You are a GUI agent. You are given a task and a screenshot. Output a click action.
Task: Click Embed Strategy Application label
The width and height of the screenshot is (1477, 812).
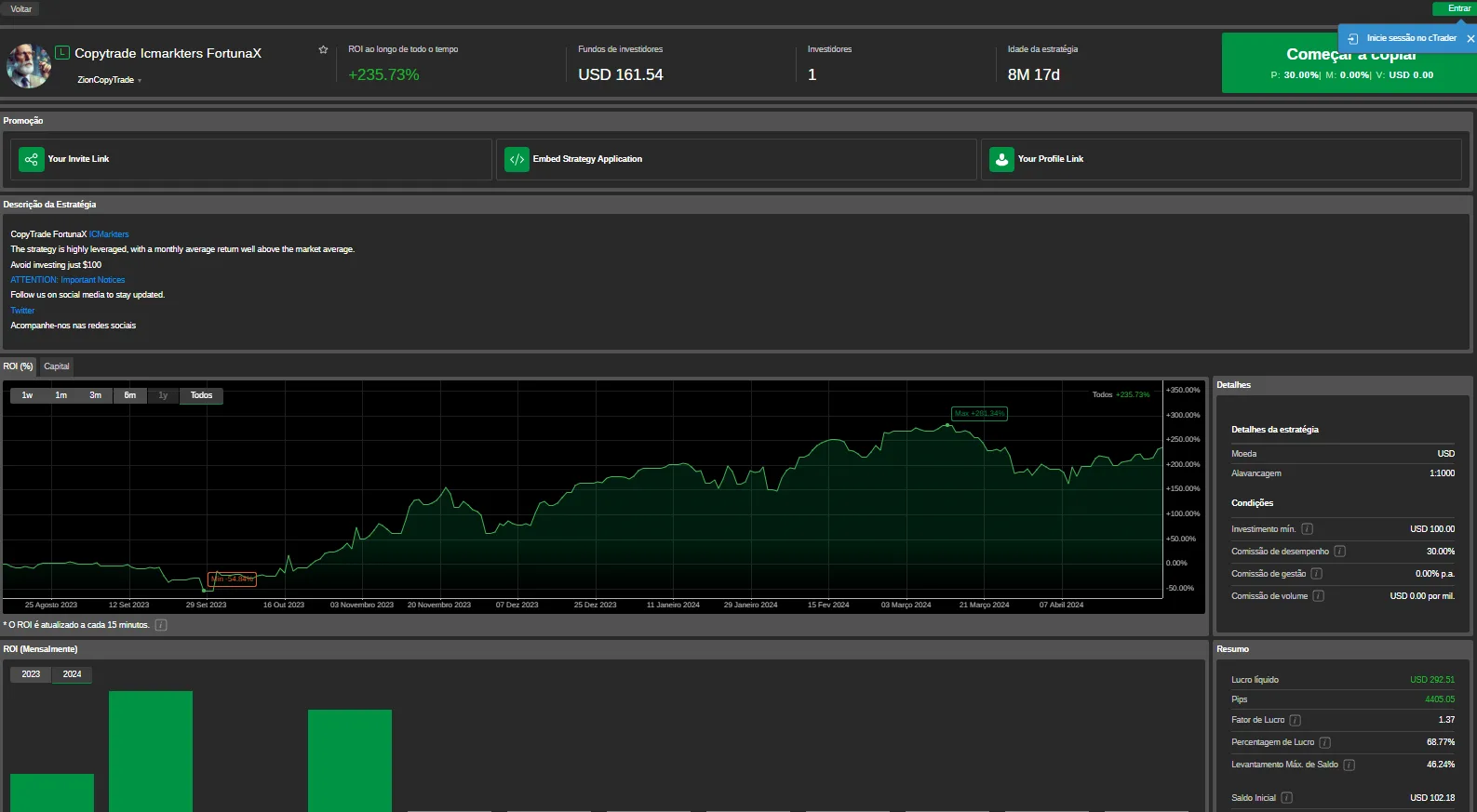[587, 159]
